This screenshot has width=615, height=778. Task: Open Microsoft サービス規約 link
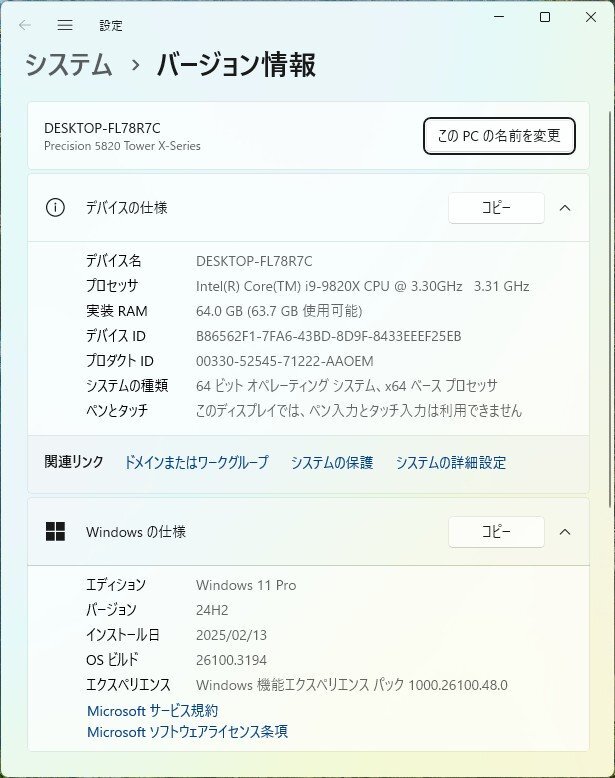152,711
